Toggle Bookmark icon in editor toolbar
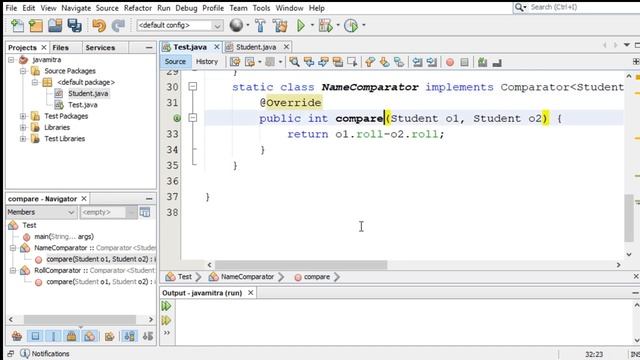Screen dimensions: 640x360 399,62
